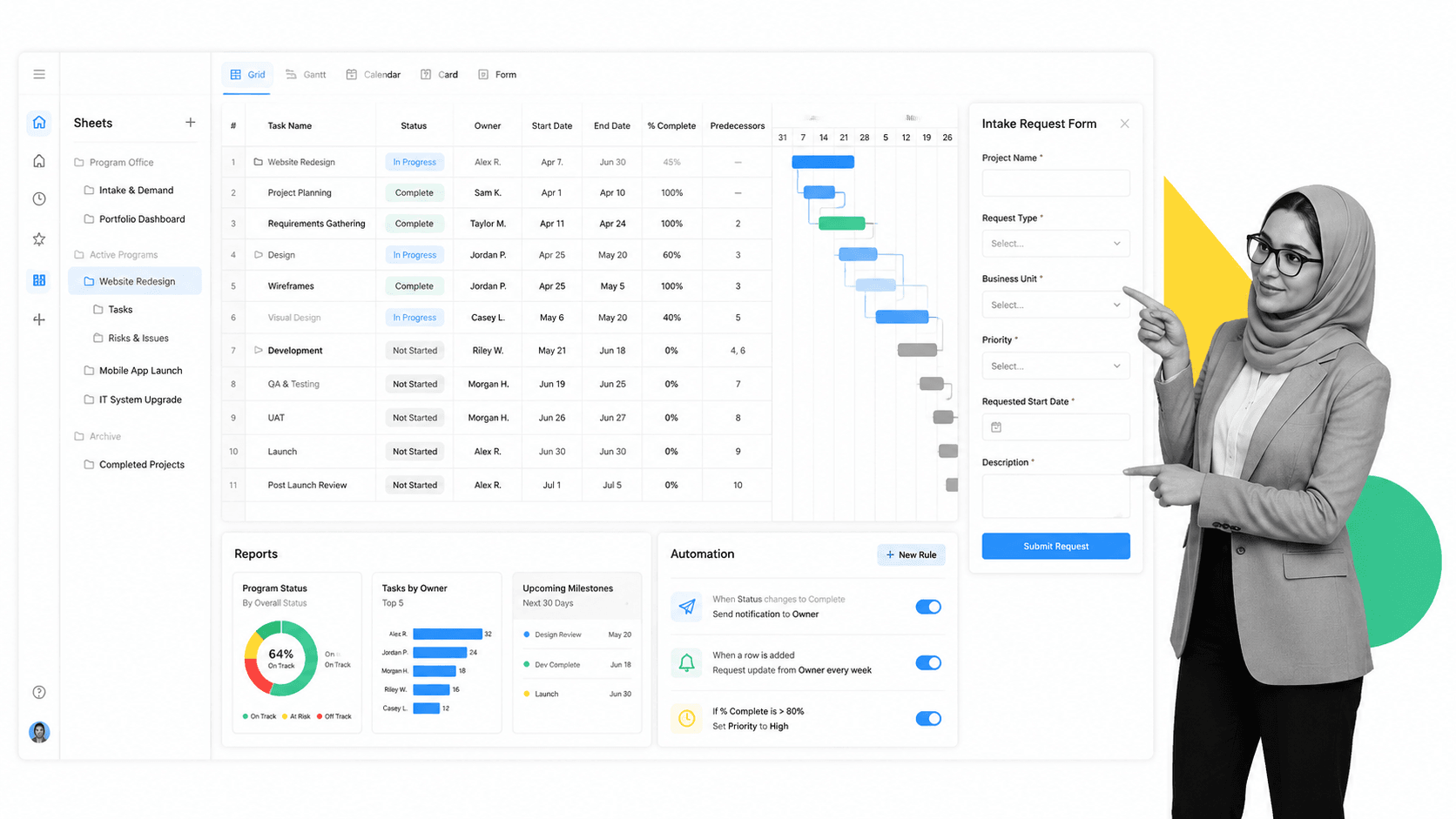Viewport: 1456px width, 819px height.
Task: Click the Website Redesign Gantt bar
Action: [823, 162]
